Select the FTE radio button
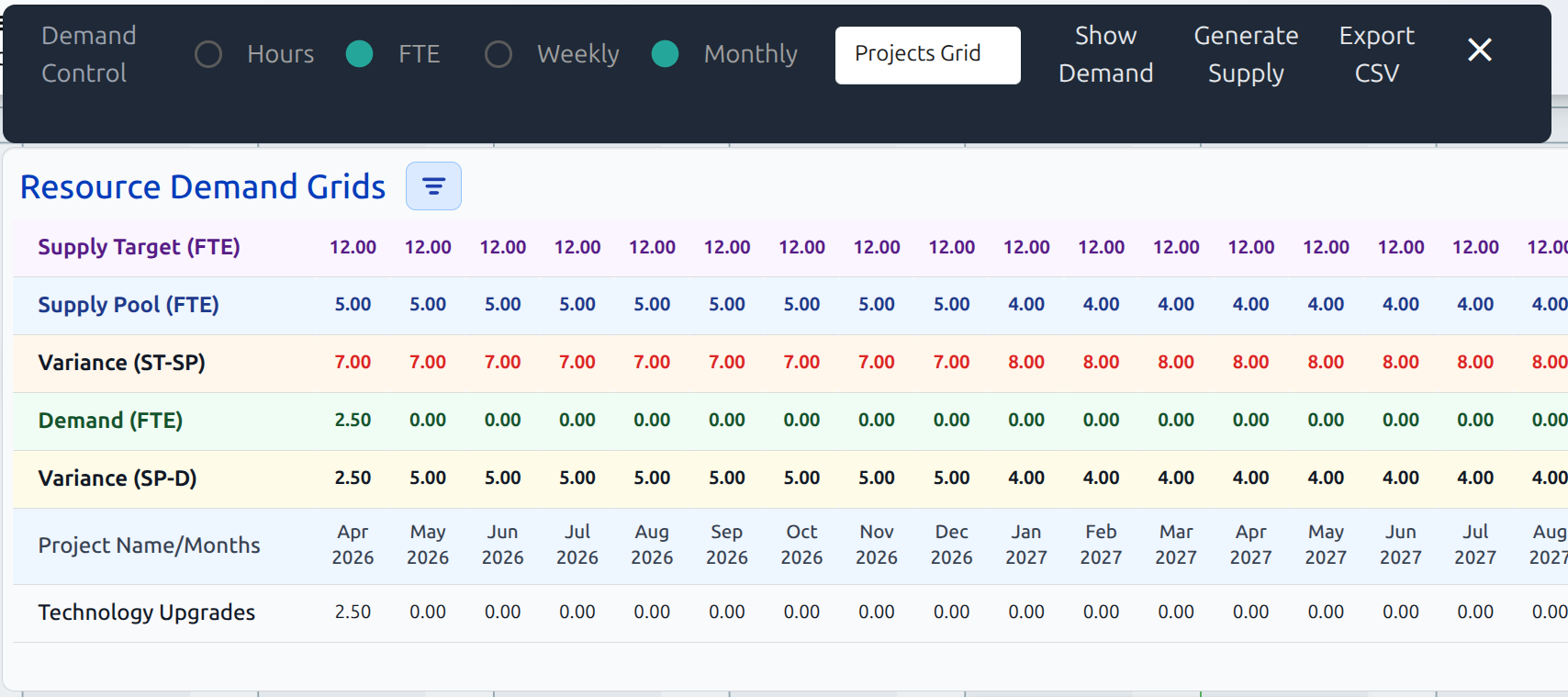 (359, 54)
